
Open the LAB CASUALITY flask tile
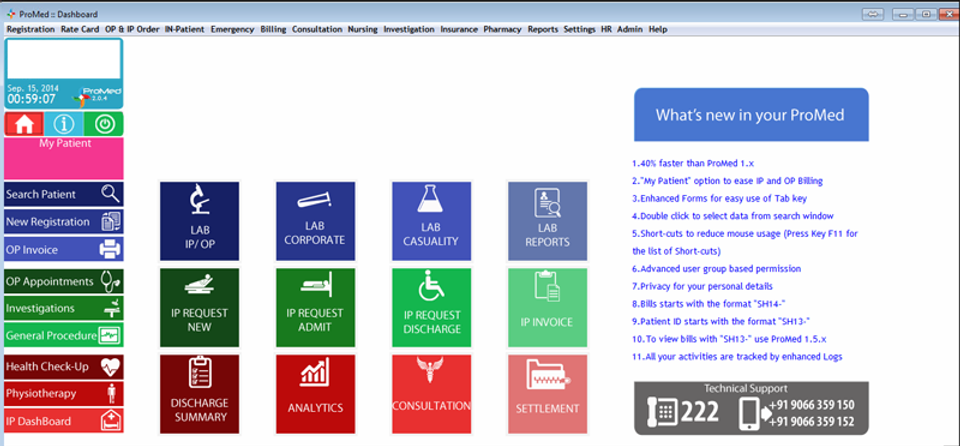tap(431, 221)
